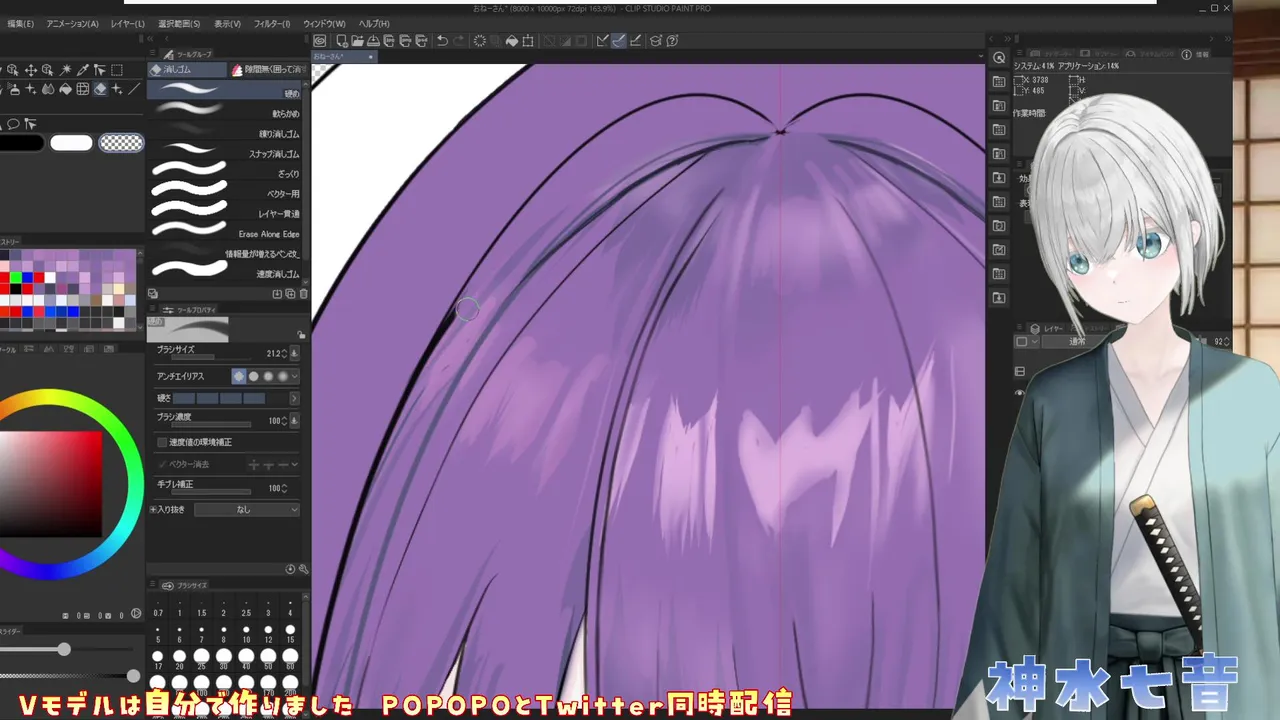
Task: Click the Fill icon in command bar
Action: (512, 41)
